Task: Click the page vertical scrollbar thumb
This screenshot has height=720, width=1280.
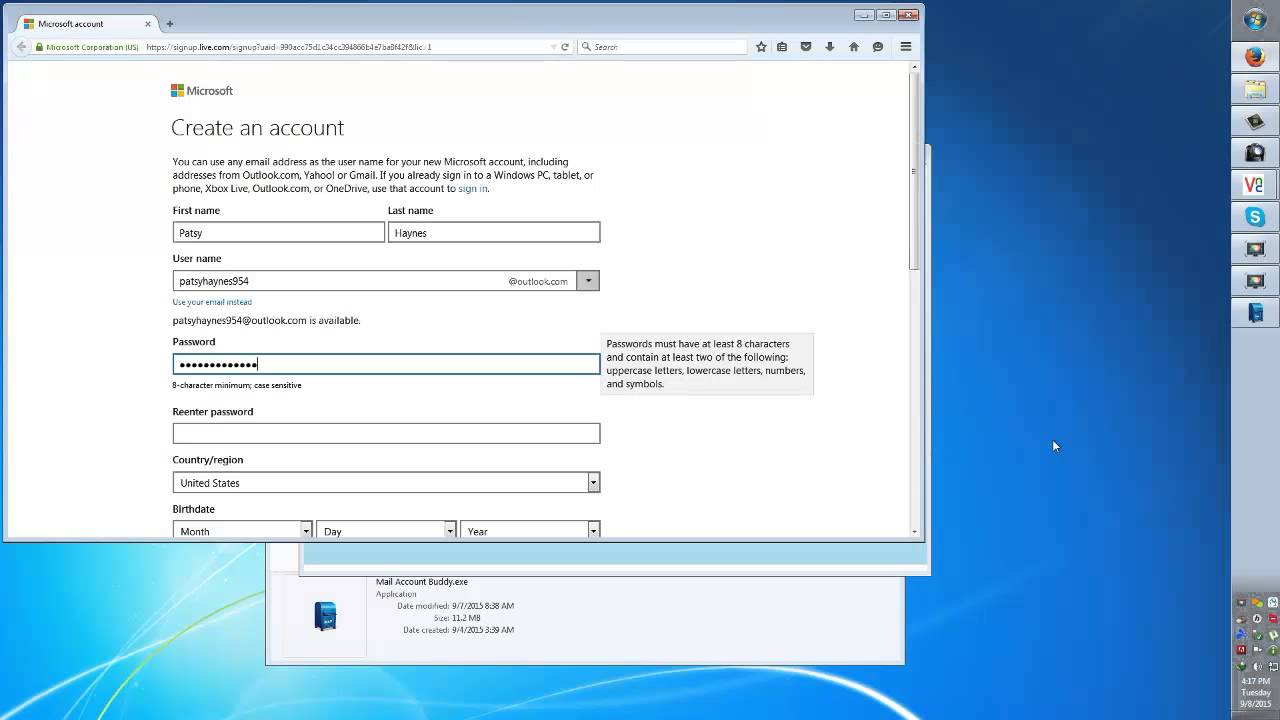Action: (x=914, y=170)
